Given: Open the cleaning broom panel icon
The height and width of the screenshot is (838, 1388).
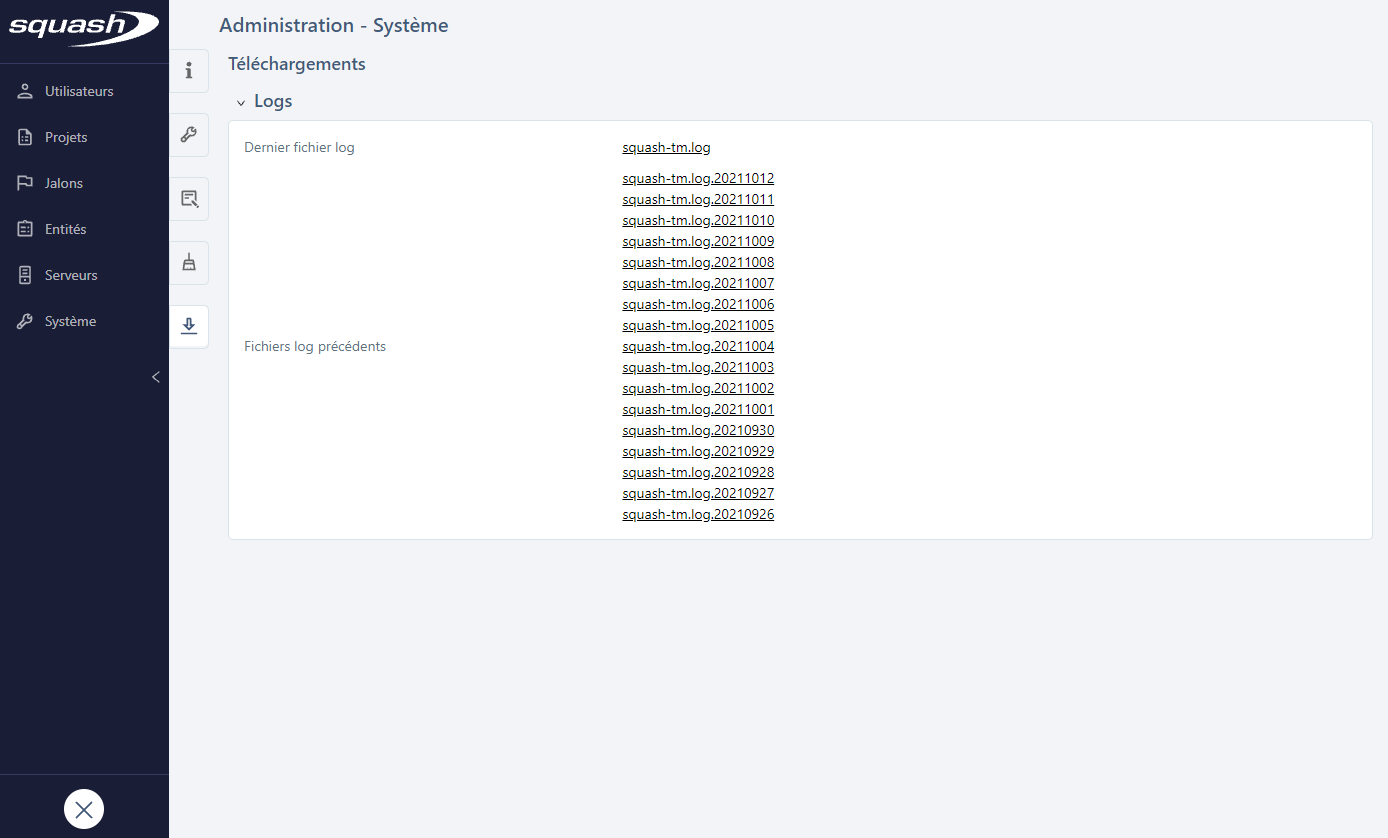Looking at the screenshot, I should click(x=188, y=263).
